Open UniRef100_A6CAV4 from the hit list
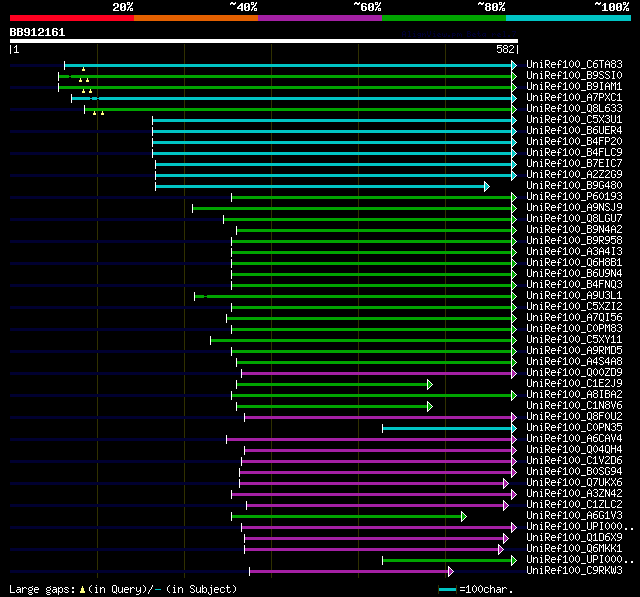 coord(574,439)
